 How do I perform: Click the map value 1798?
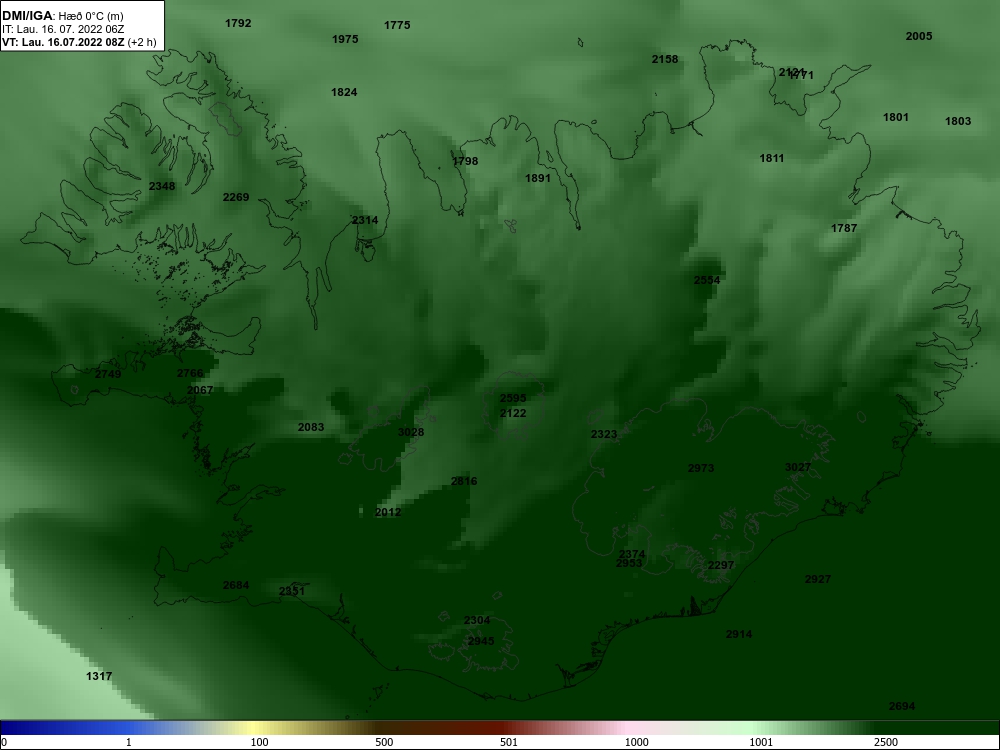click(x=465, y=161)
